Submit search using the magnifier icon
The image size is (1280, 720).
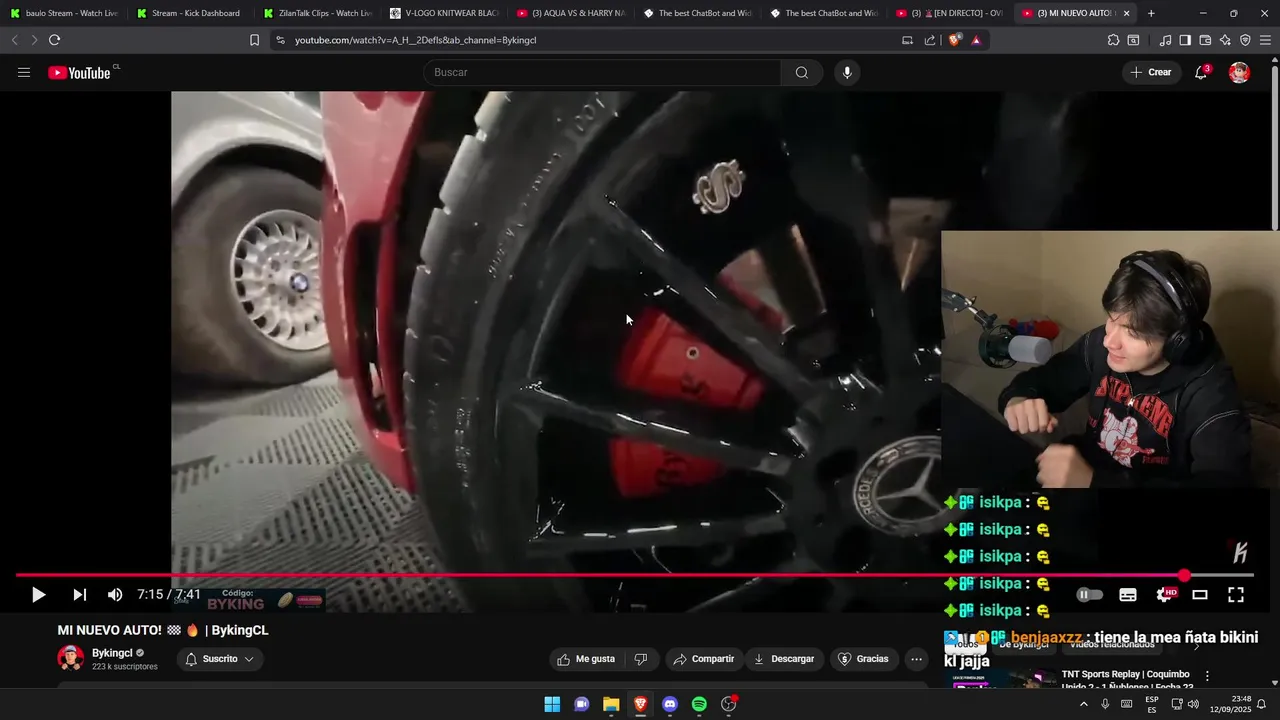point(801,72)
